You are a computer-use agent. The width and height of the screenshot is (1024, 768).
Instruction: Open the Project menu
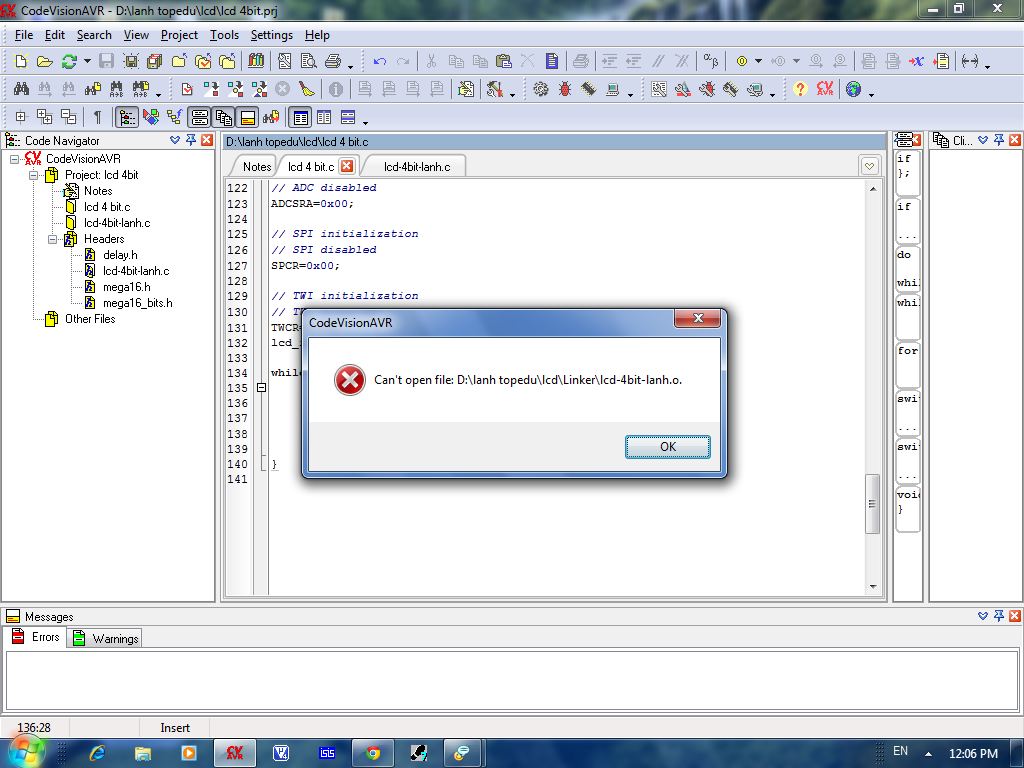coord(179,35)
